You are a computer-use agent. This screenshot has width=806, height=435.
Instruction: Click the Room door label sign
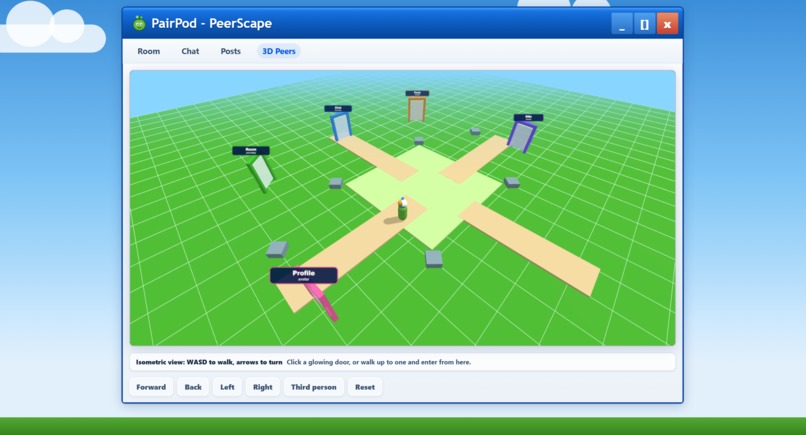[x=251, y=151]
